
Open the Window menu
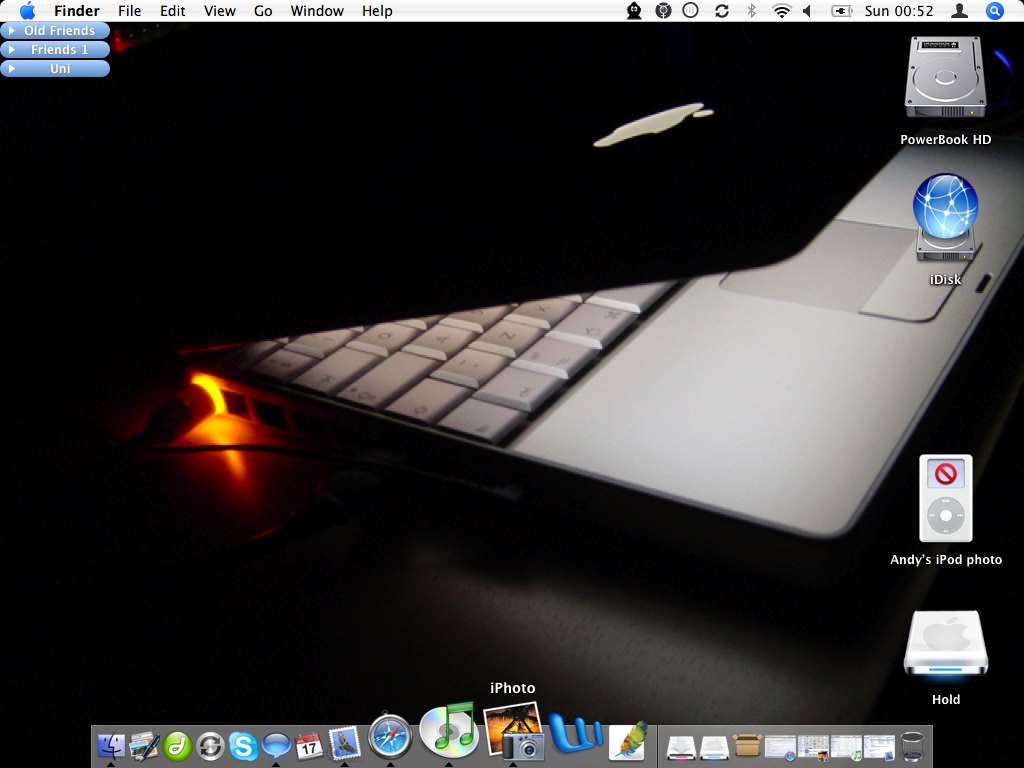point(317,11)
